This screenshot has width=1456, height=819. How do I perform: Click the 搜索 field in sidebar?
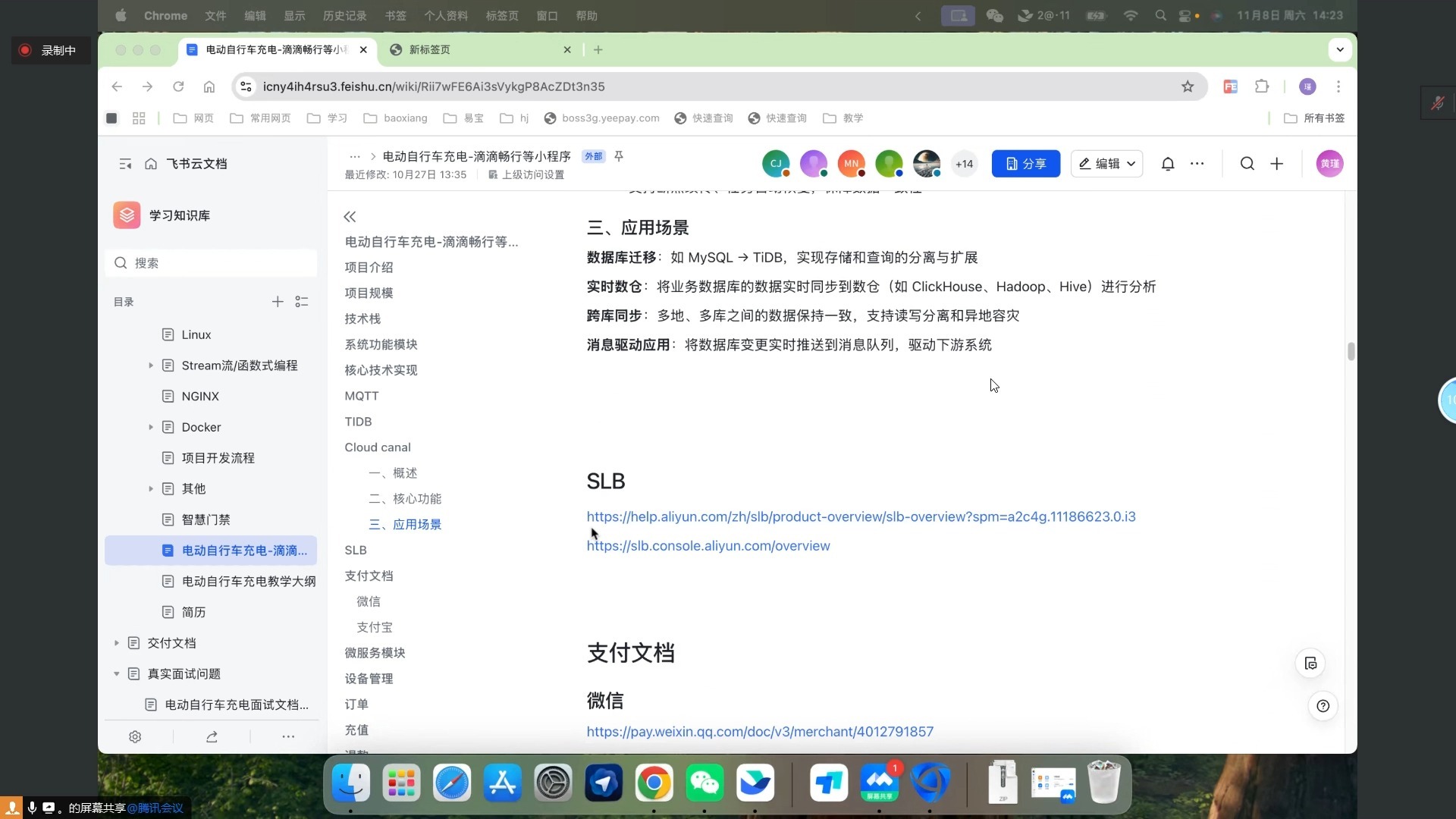[x=212, y=263]
